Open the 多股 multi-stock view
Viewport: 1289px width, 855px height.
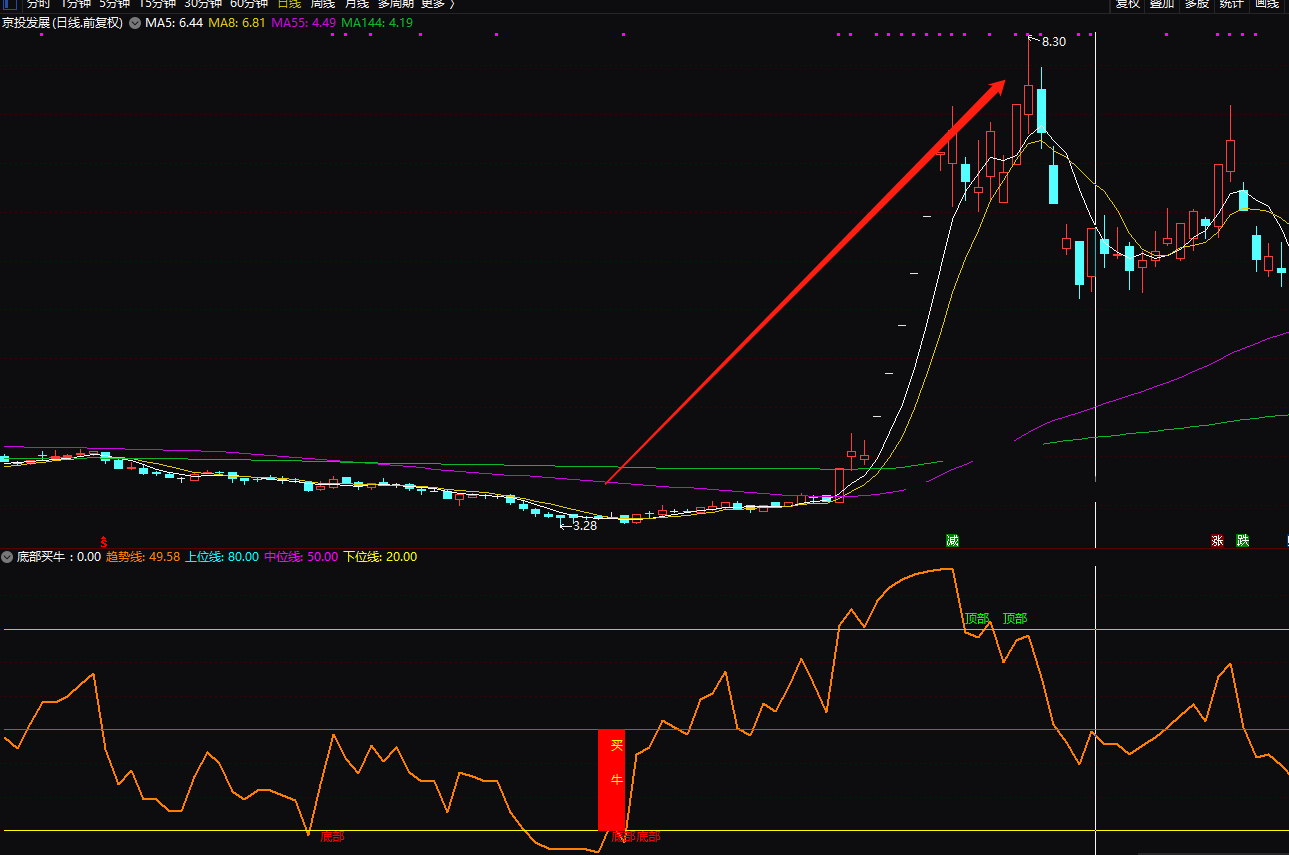click(1197, 4)
